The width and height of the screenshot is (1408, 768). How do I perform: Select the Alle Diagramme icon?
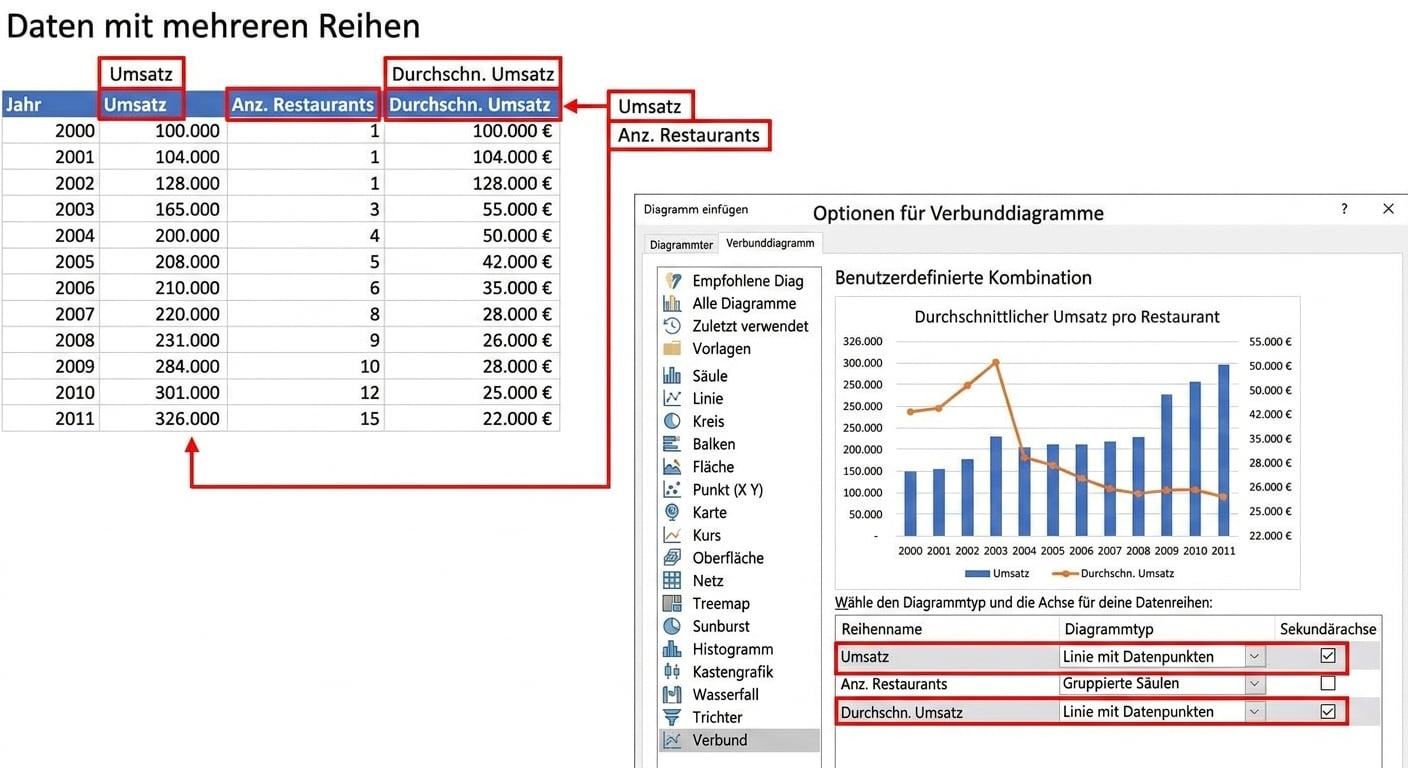672,303
